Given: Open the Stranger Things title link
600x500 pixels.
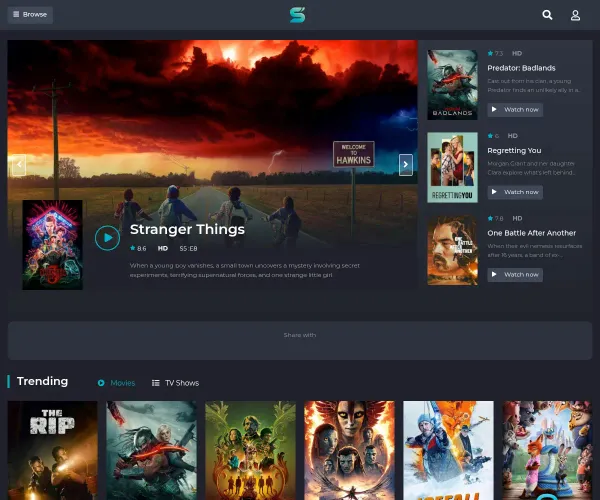Looking at the screenshot, I should 187,230.
